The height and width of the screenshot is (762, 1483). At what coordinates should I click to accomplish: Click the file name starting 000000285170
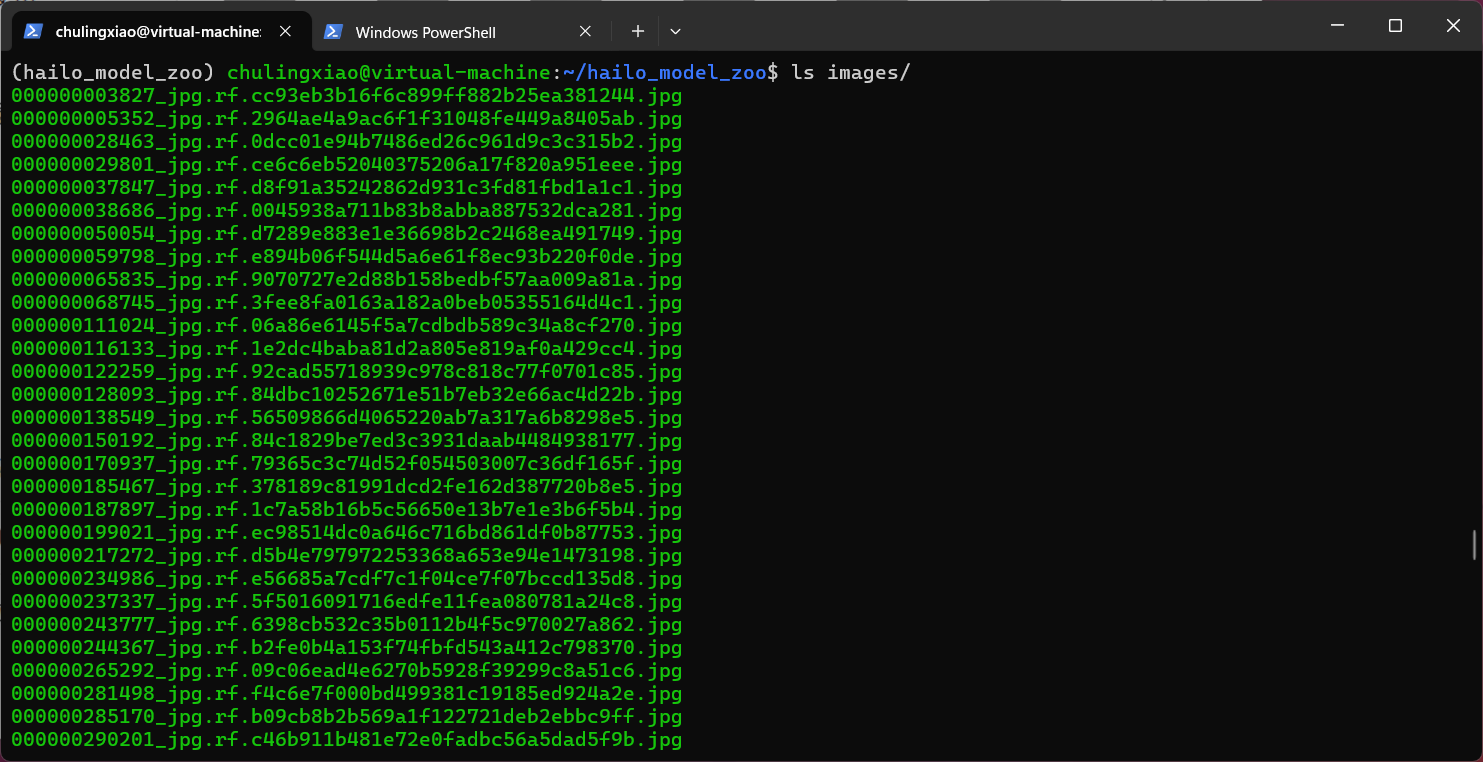point(347,717)
